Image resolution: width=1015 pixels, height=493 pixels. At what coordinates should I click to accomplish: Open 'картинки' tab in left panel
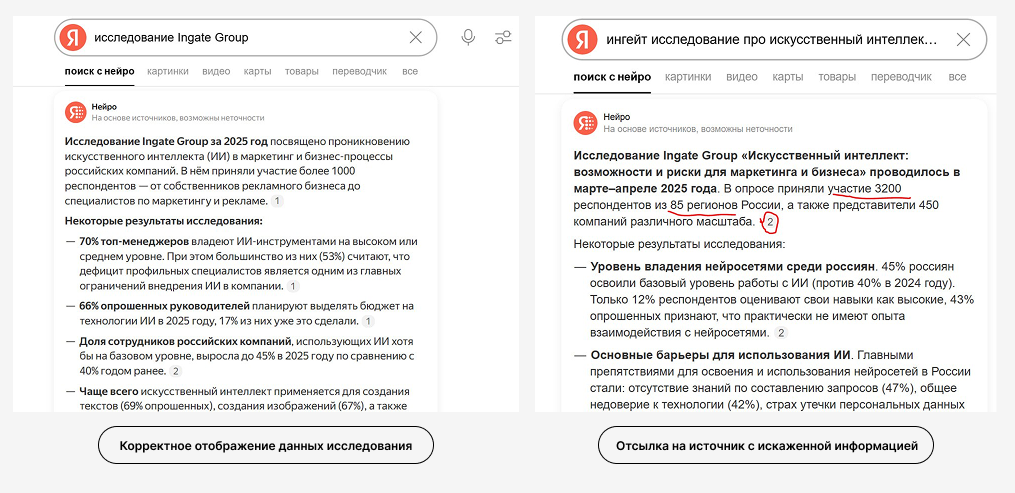tap(168, 71)
